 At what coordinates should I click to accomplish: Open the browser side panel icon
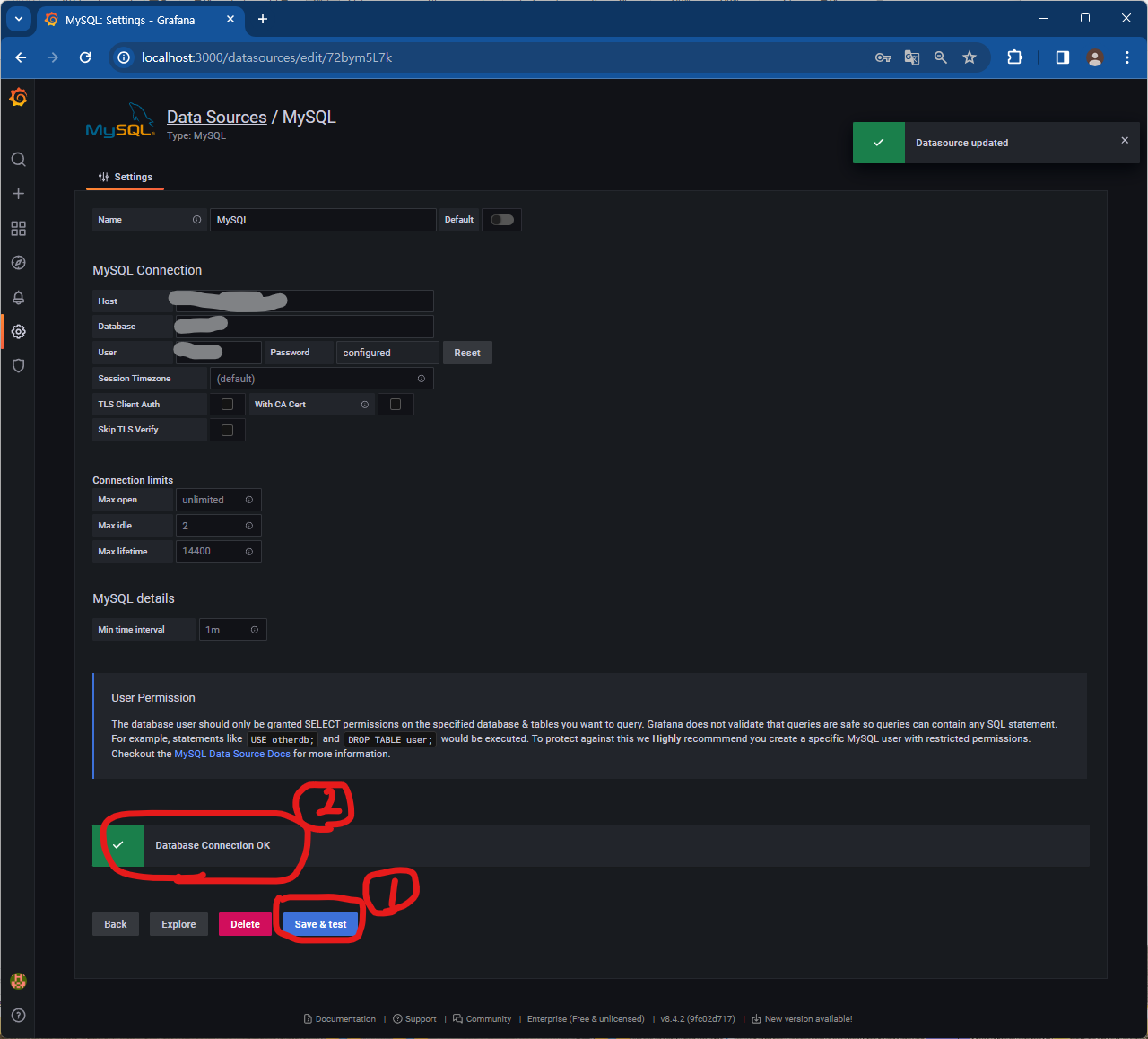1063,57
